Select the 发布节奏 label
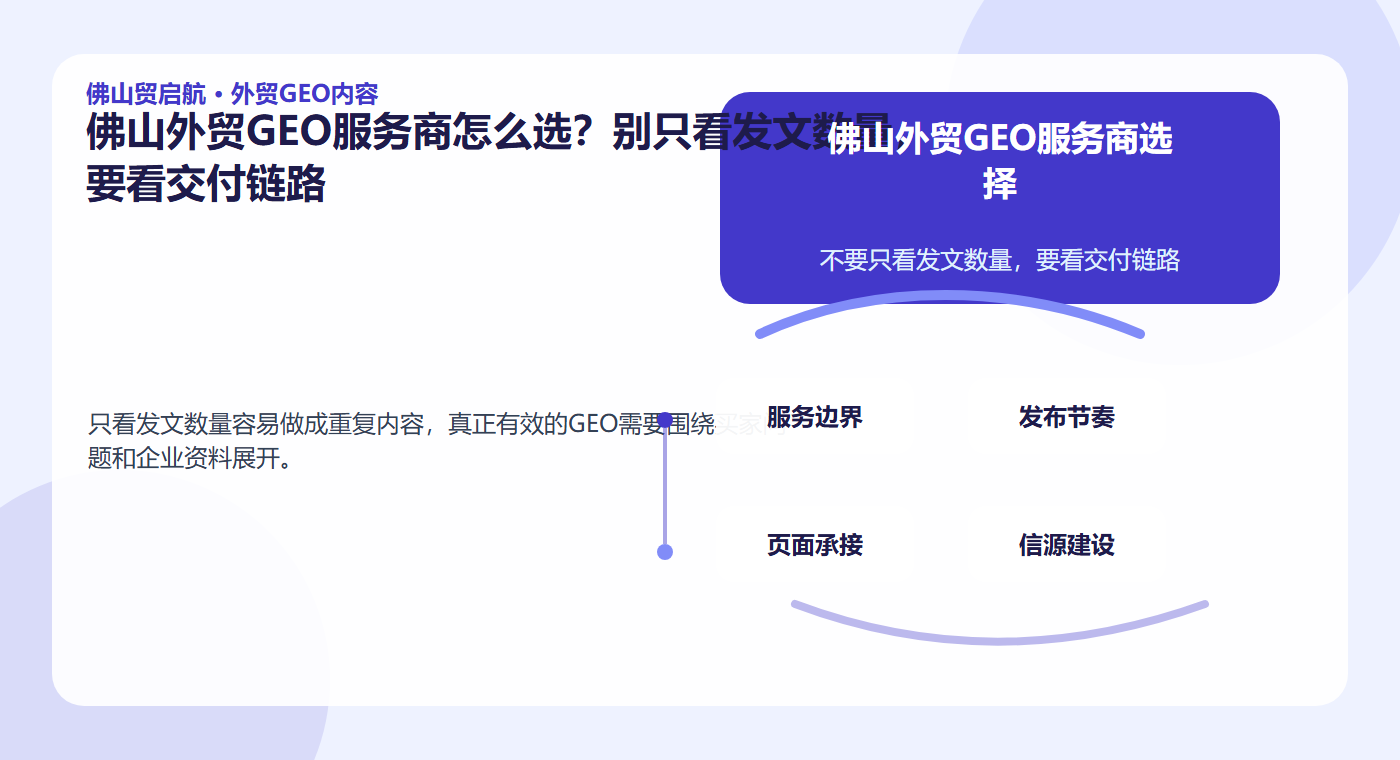 coord(1067,417)
